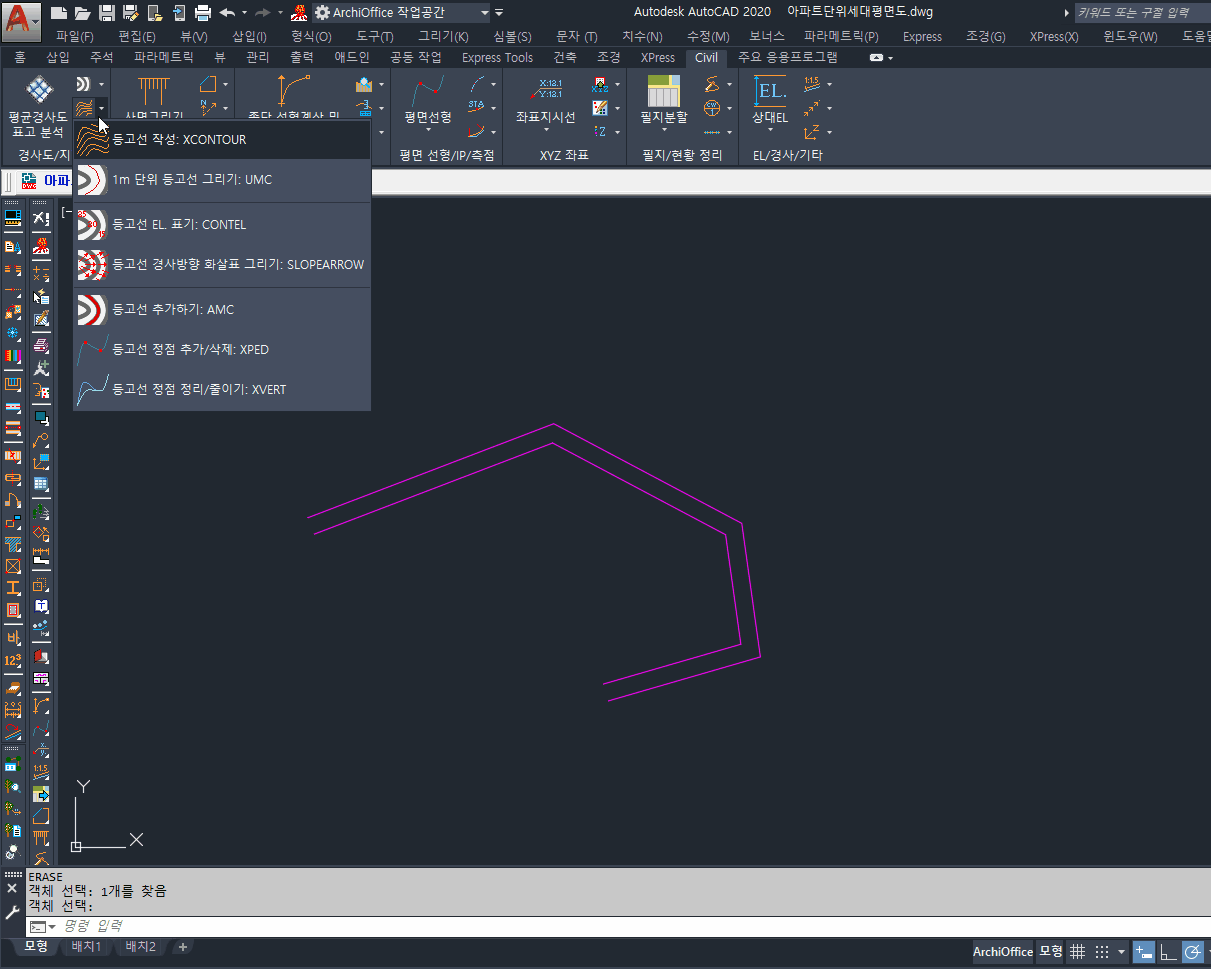
Task: Click the 평균경사도 표고 분석 grid icon
Action: (39, 91)
